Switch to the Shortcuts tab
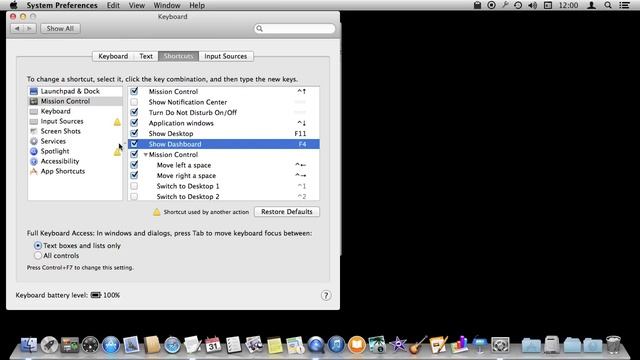The width and height of the screenshot is (640, 360). (x=178, y=56)
